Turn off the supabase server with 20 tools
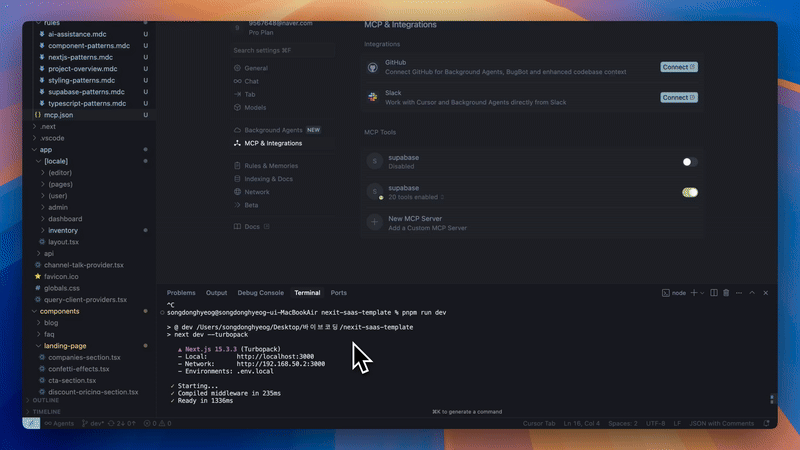 tap(689, 192)
